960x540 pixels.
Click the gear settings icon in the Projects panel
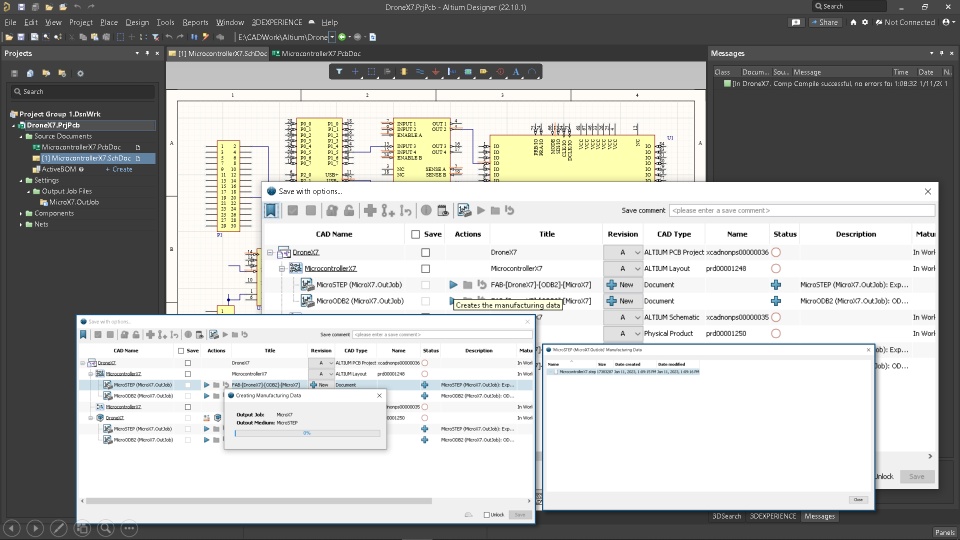80,73
